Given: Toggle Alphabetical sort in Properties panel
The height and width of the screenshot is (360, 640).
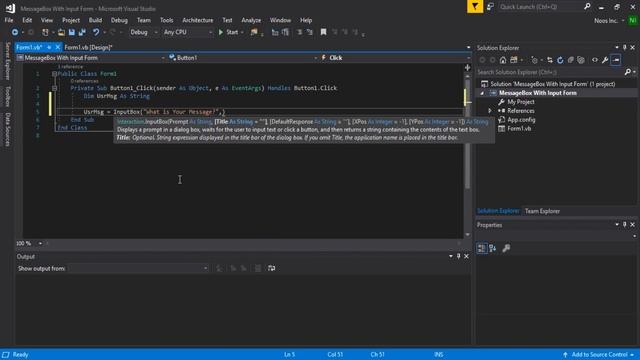Looking at the screenshot, I should pyautogui.click(x=493, y=248).
